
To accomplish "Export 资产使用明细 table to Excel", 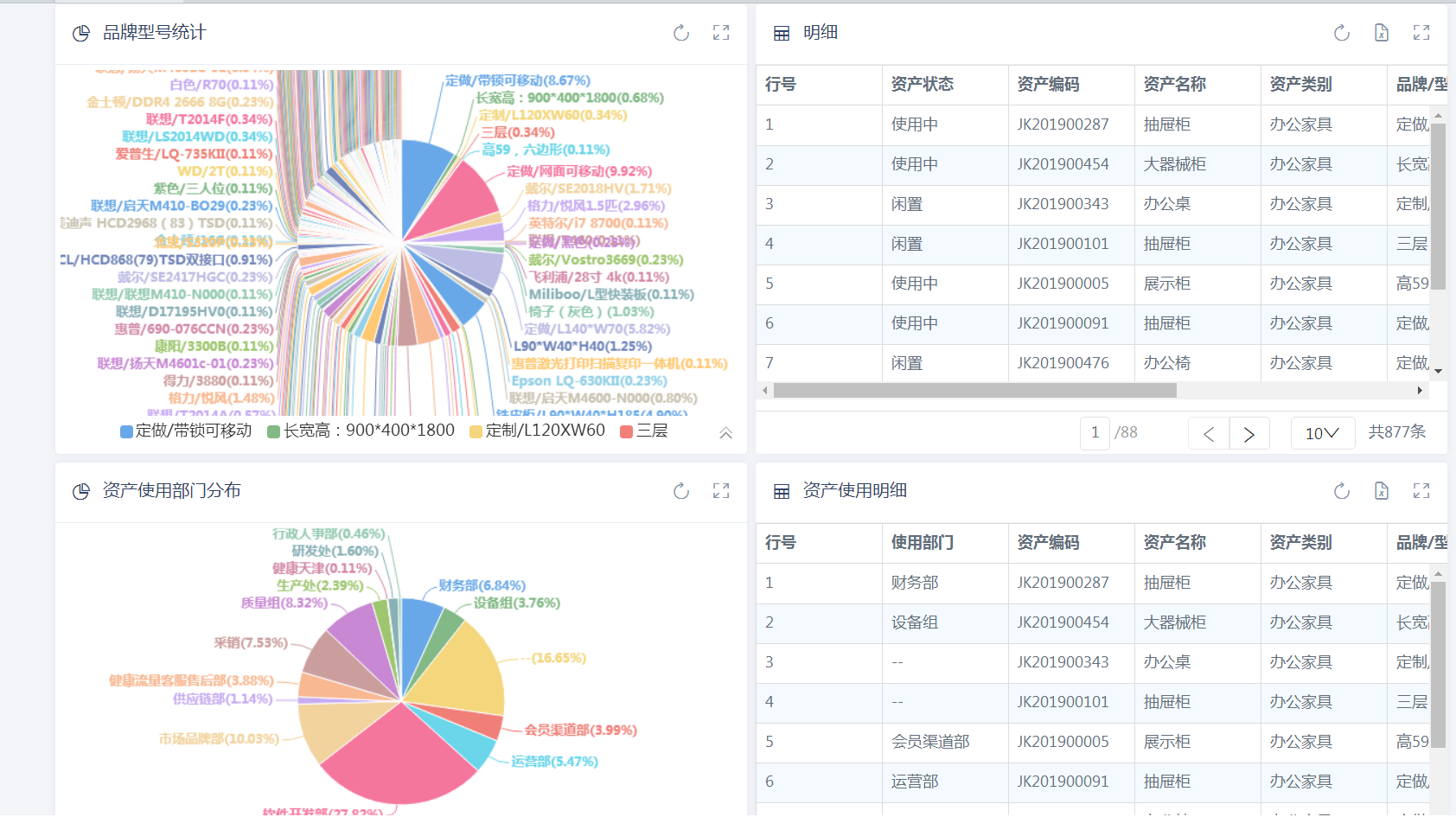I will coord(1382,491).
